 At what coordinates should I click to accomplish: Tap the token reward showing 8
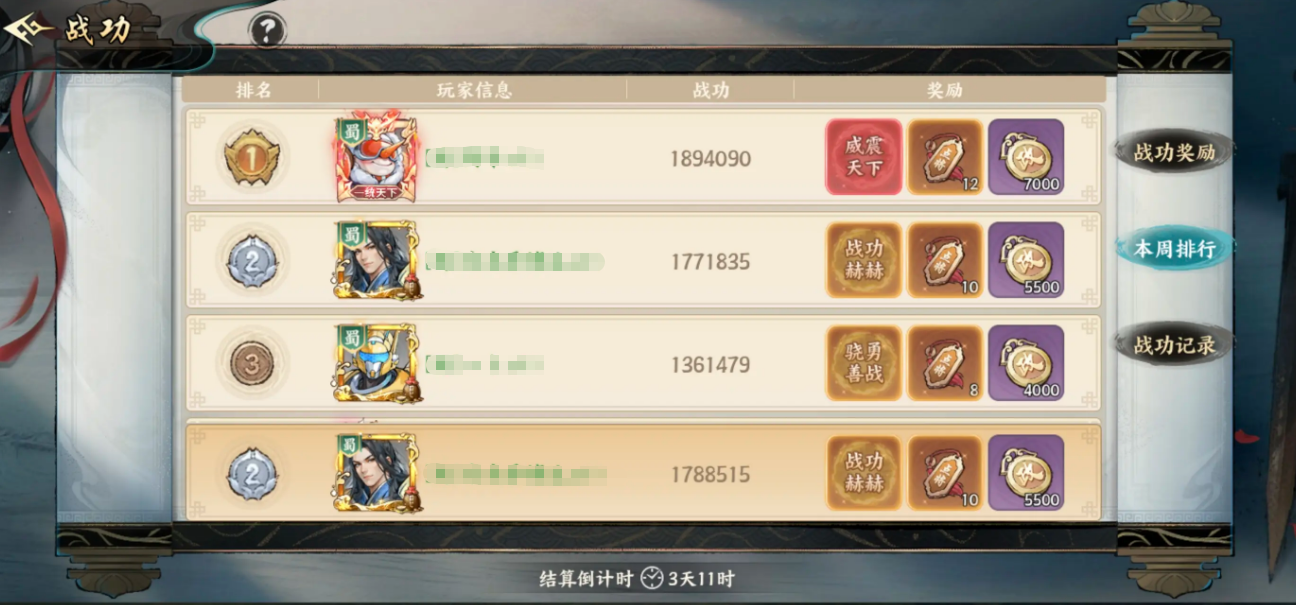pyautogui.click(x=945, y=363)
